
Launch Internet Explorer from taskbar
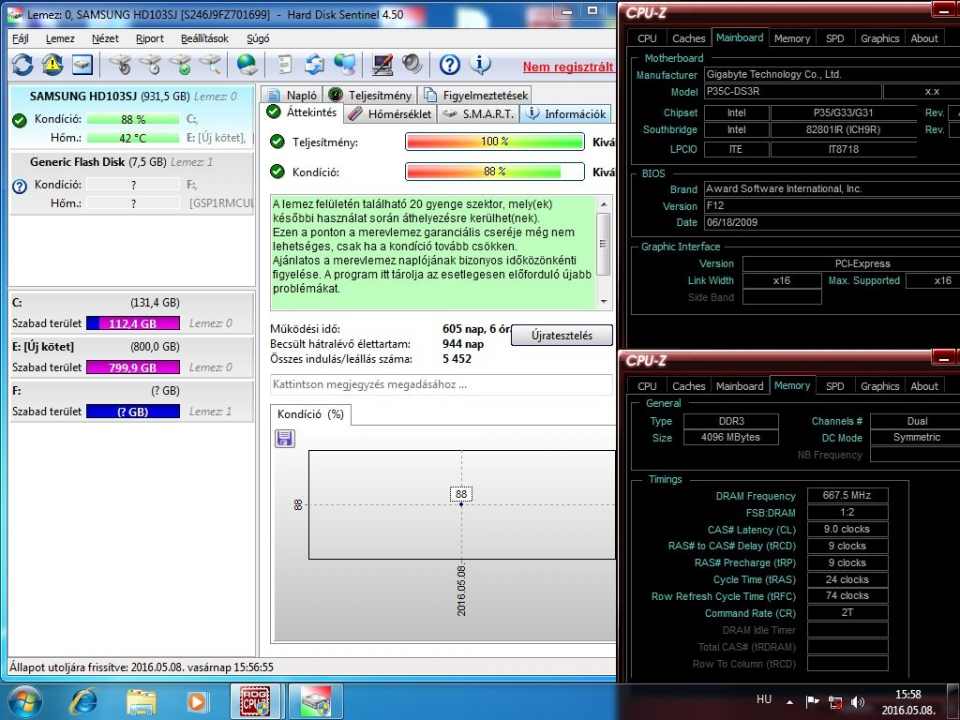coord(83,702)
